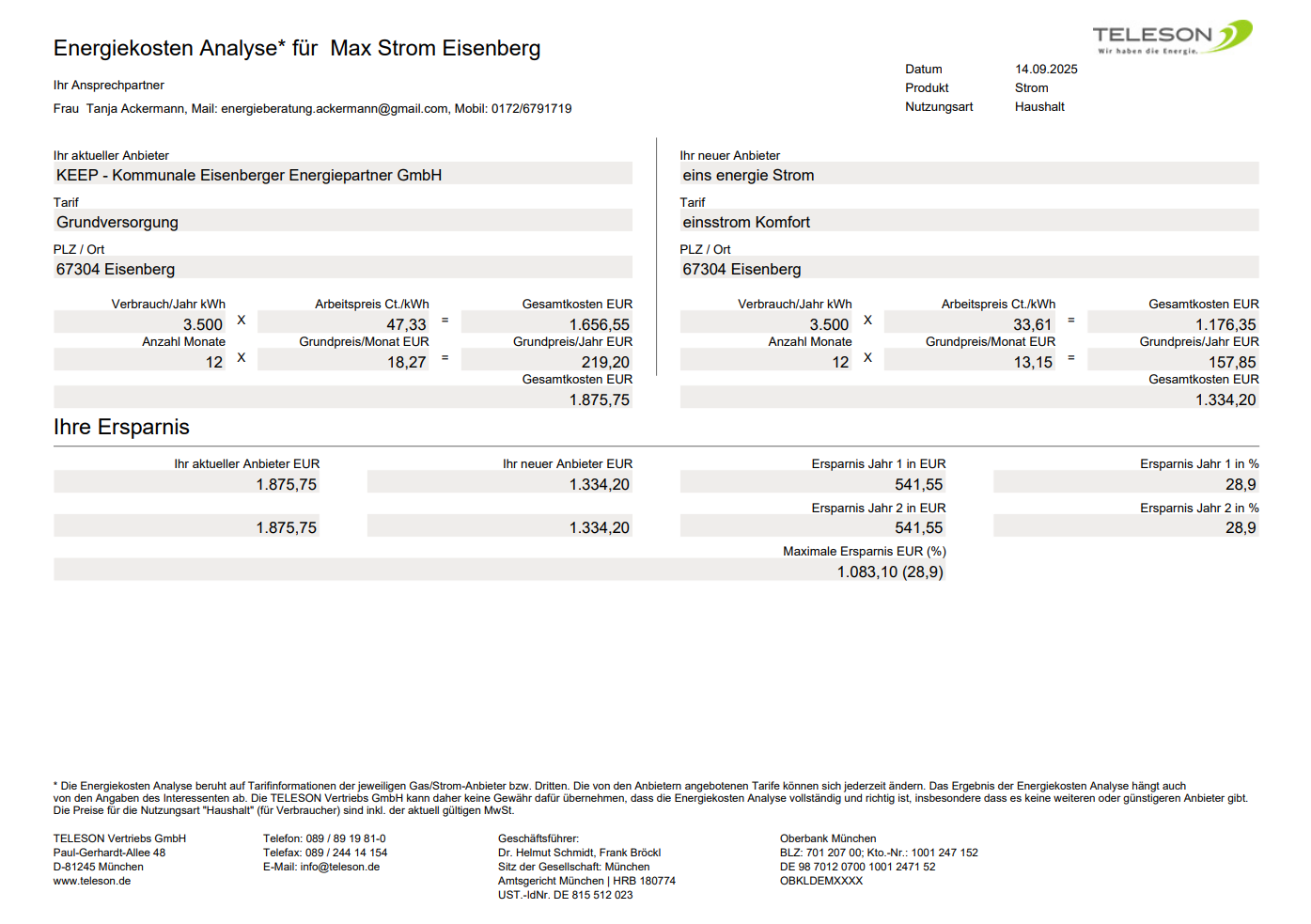Click the Grundversorgung tariff field
1311x924 pixels.
coord(342,222)
